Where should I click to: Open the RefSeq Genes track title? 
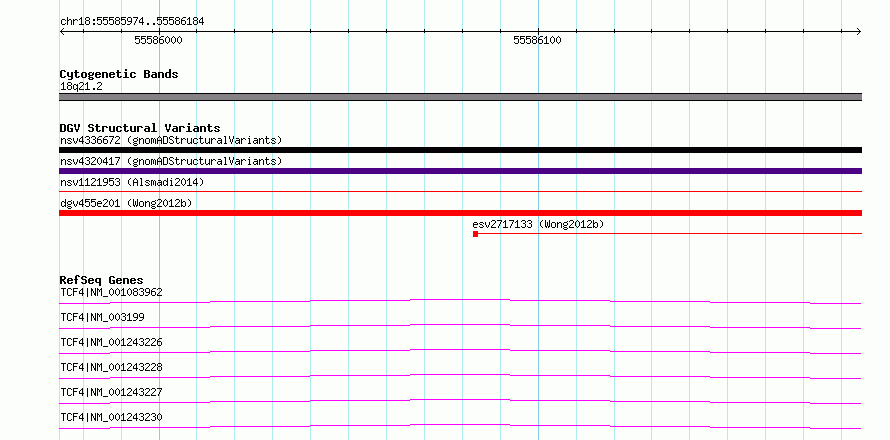tap(101, 280)
